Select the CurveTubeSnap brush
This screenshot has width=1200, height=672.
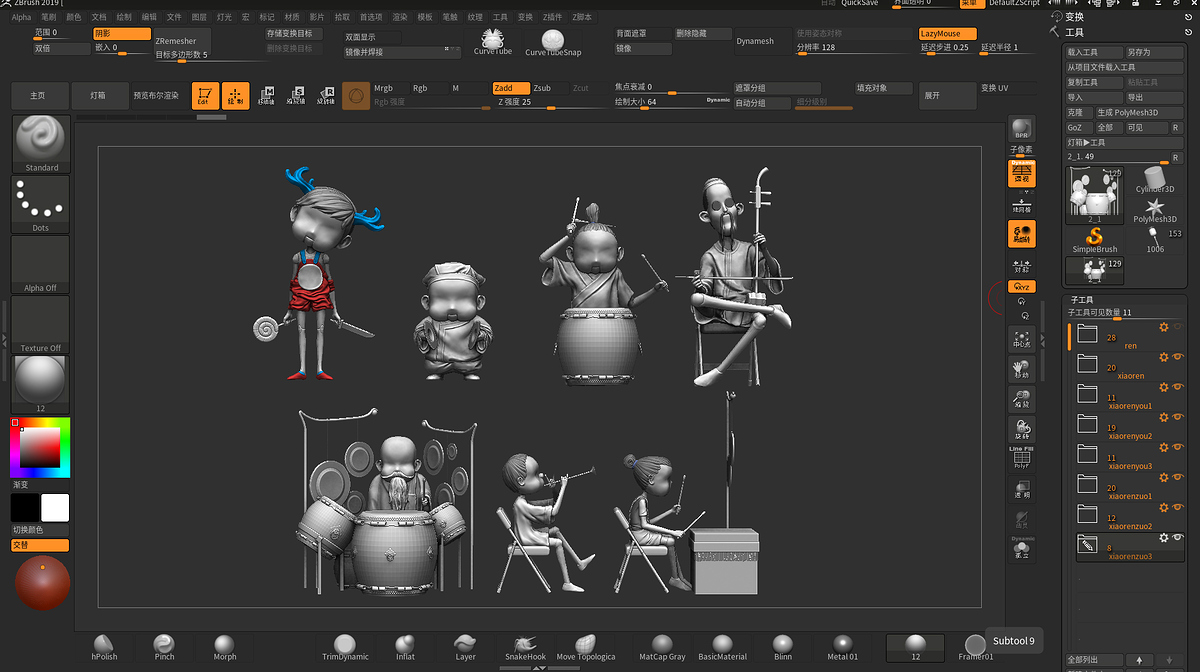pyautogui.click(x=553, y=42)
